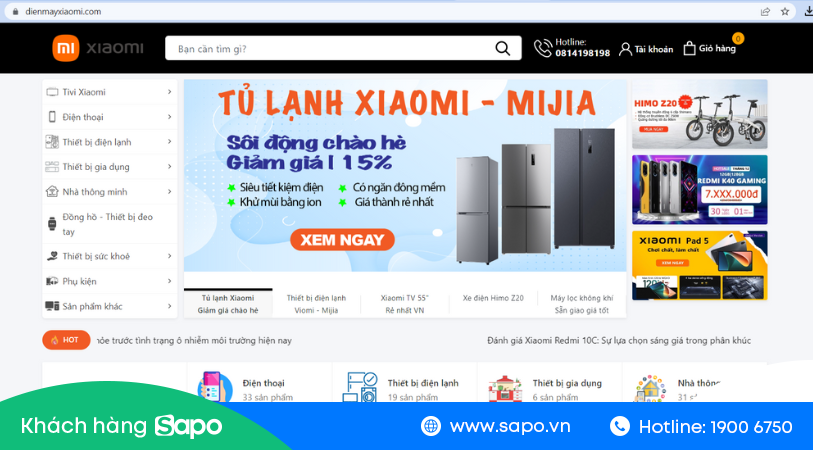This screenshot has width=813, height=450.
Task: Expand Thiết bị điện lạnh submenu chevron
Action: 170,142
